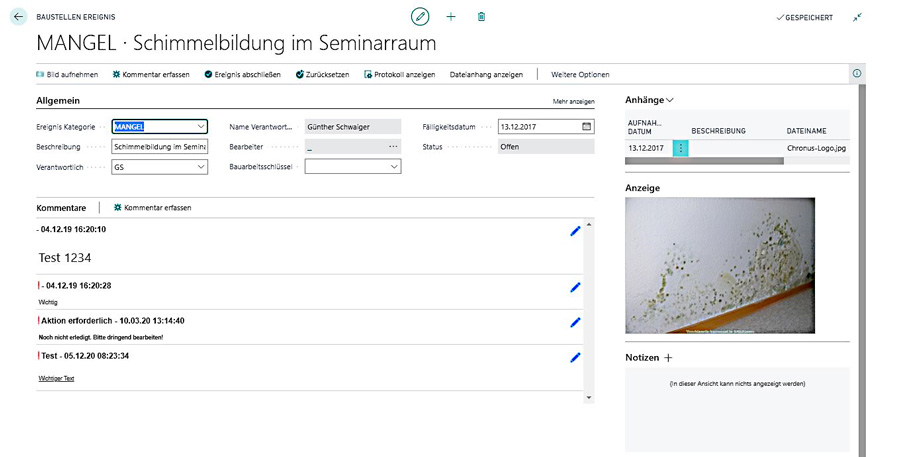Click the Status field Offen
This screenshot has width=900, height=457.
click(546, 147)
